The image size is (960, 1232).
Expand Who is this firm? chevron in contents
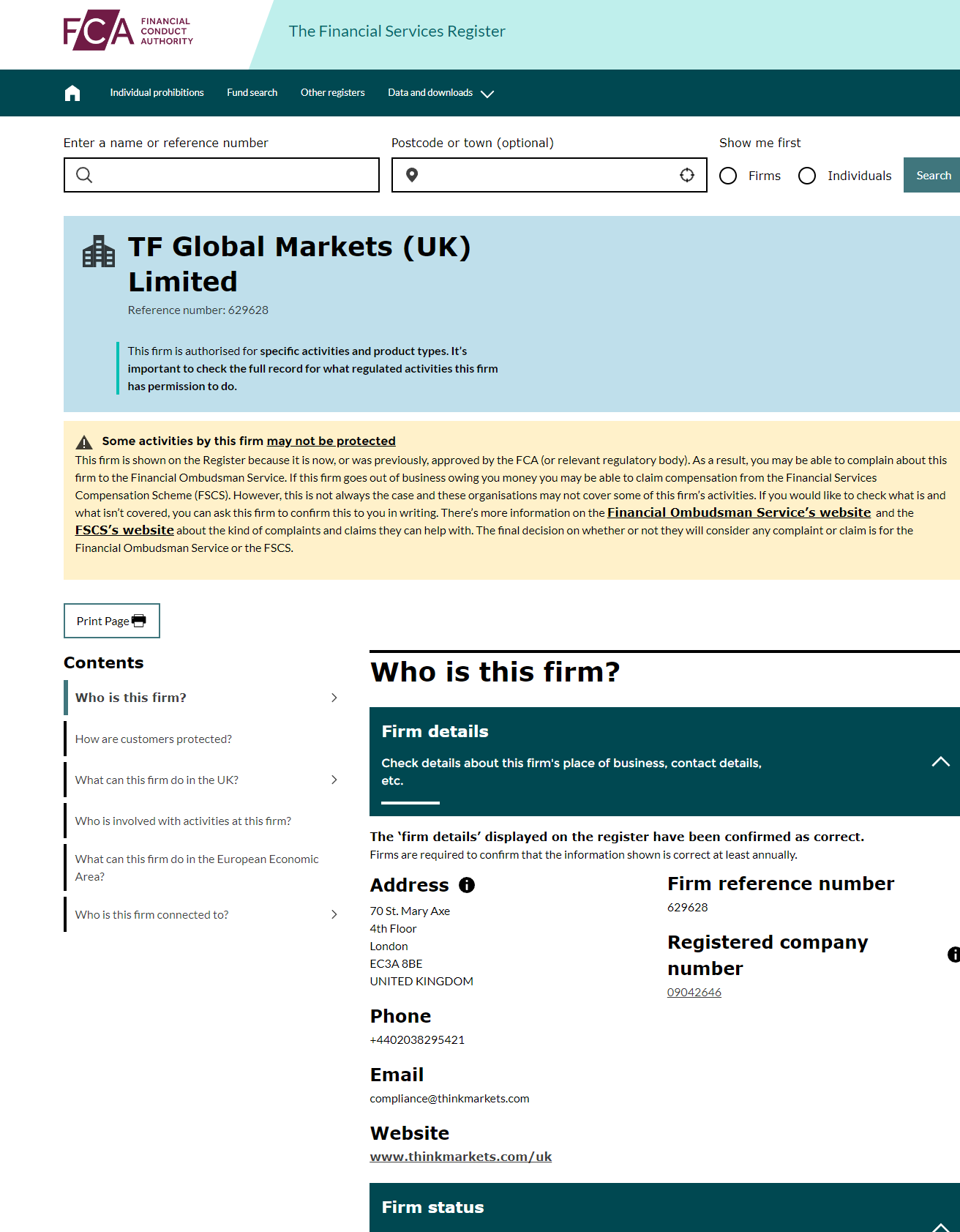(334, 698)
